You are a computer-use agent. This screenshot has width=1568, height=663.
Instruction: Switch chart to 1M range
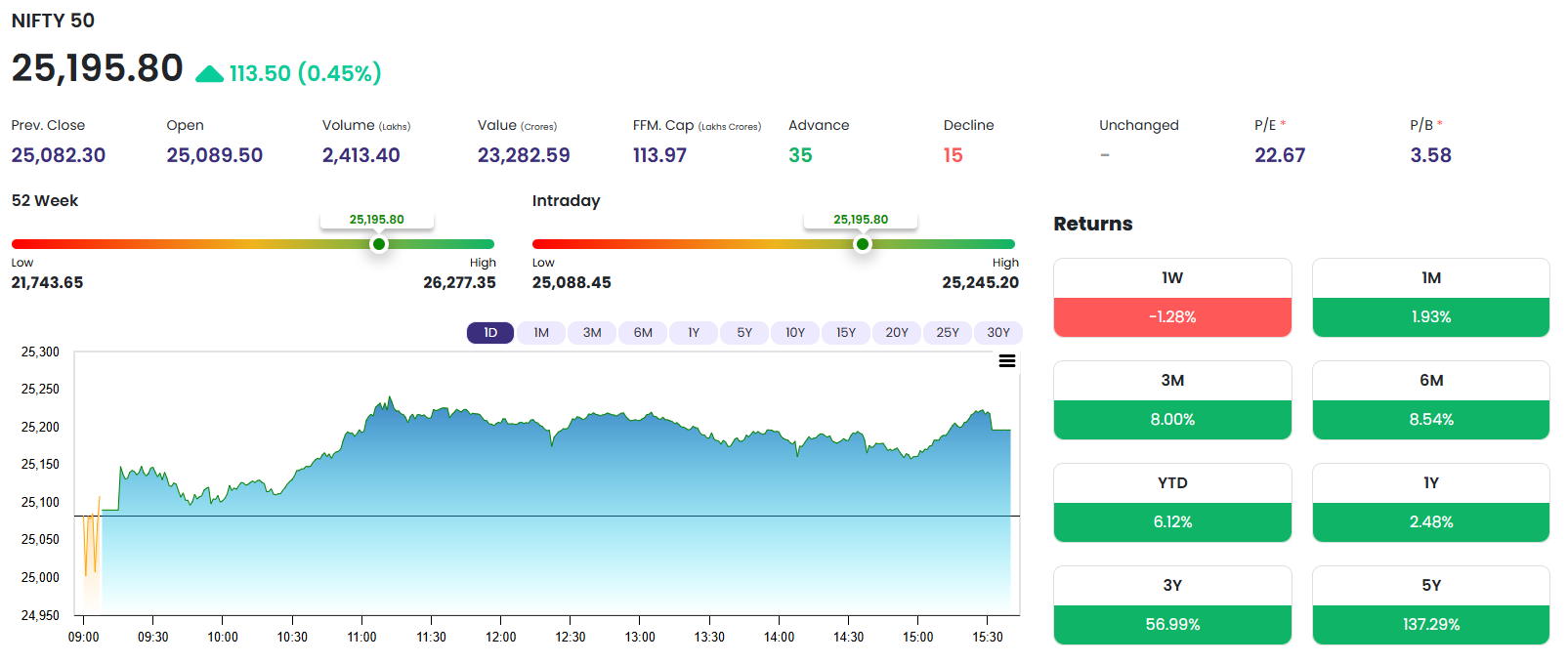point(541,333)
